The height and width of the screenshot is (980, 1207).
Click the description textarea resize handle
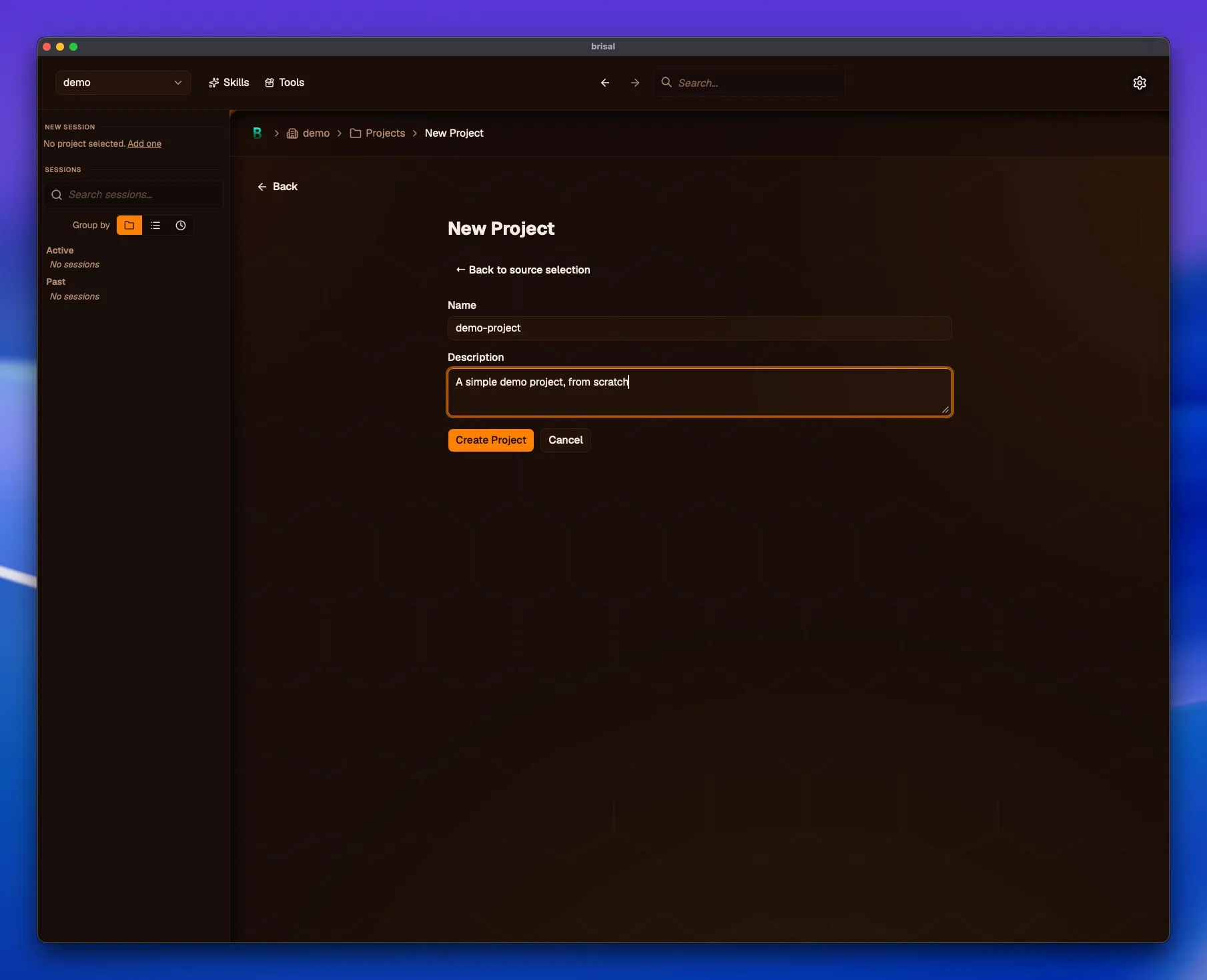[945, 410]
